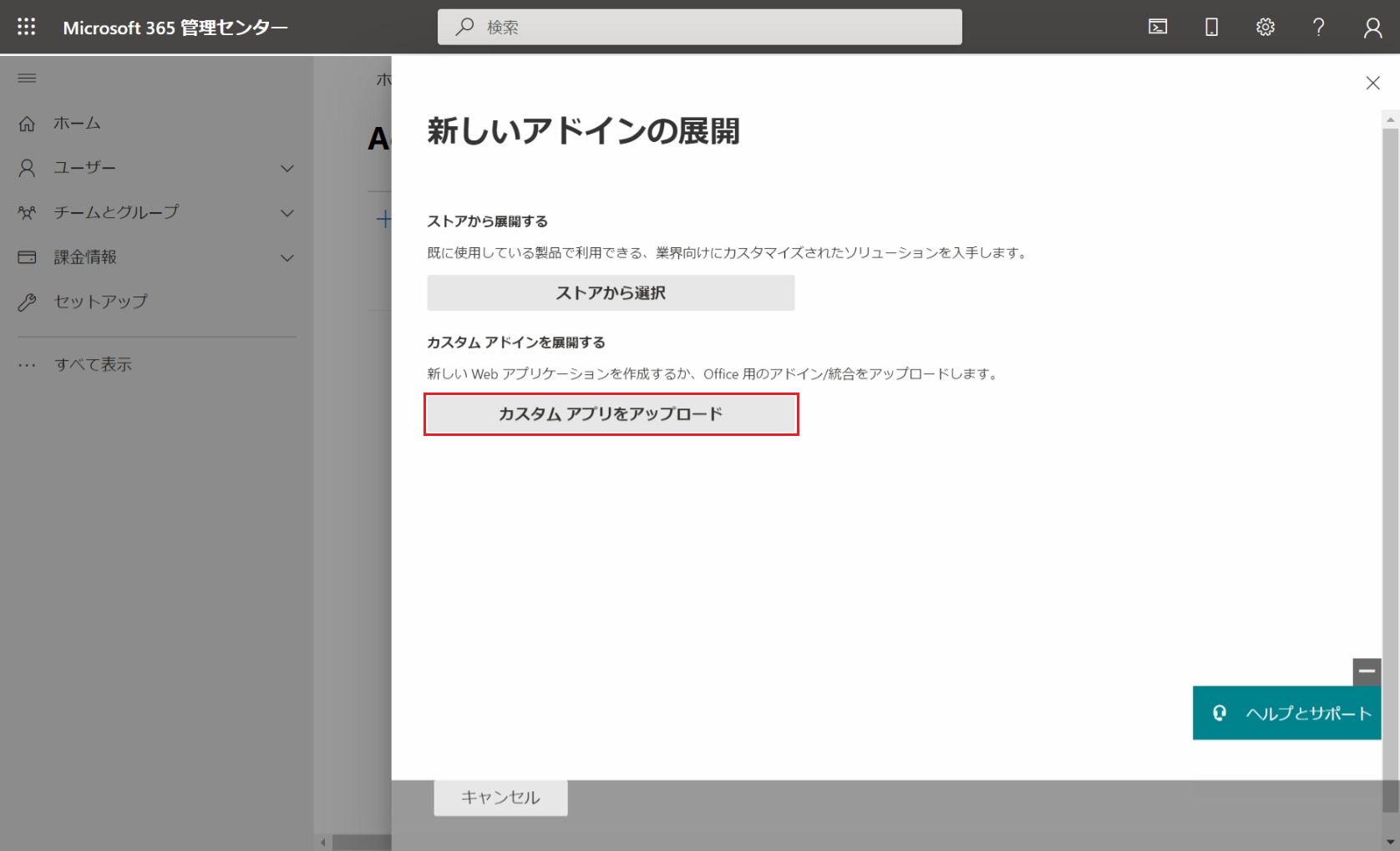Expand the チームとグループ chevron
Viewport: 1400px width, 851px height.
(x=287, y=213)
